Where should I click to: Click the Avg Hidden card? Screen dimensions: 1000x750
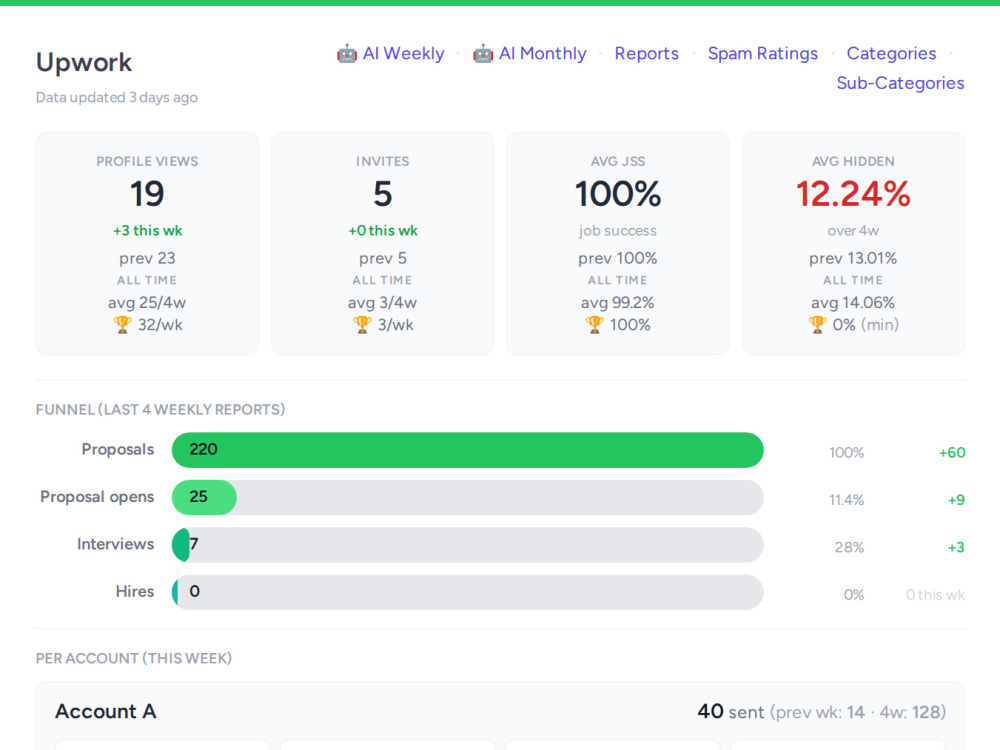click(853, 244)
